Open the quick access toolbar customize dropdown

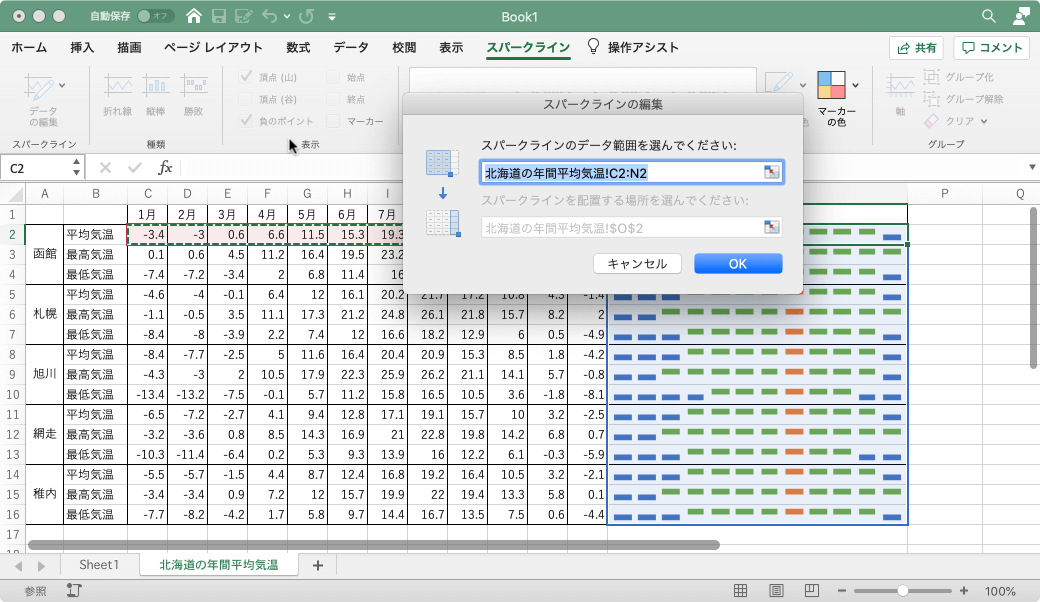coord(332,17)
